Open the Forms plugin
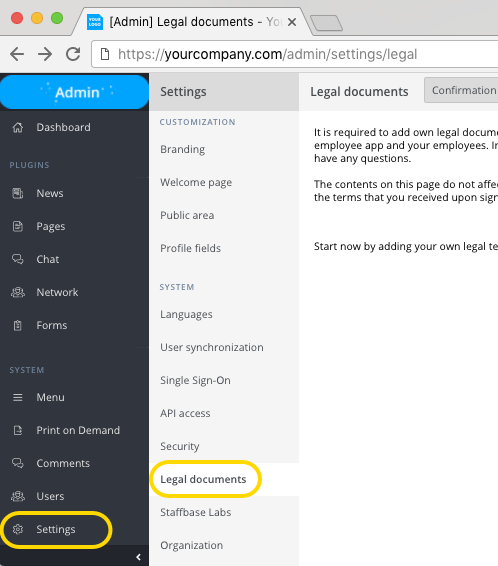The height and width of the screenshot is (566, 498). point(74,325)
